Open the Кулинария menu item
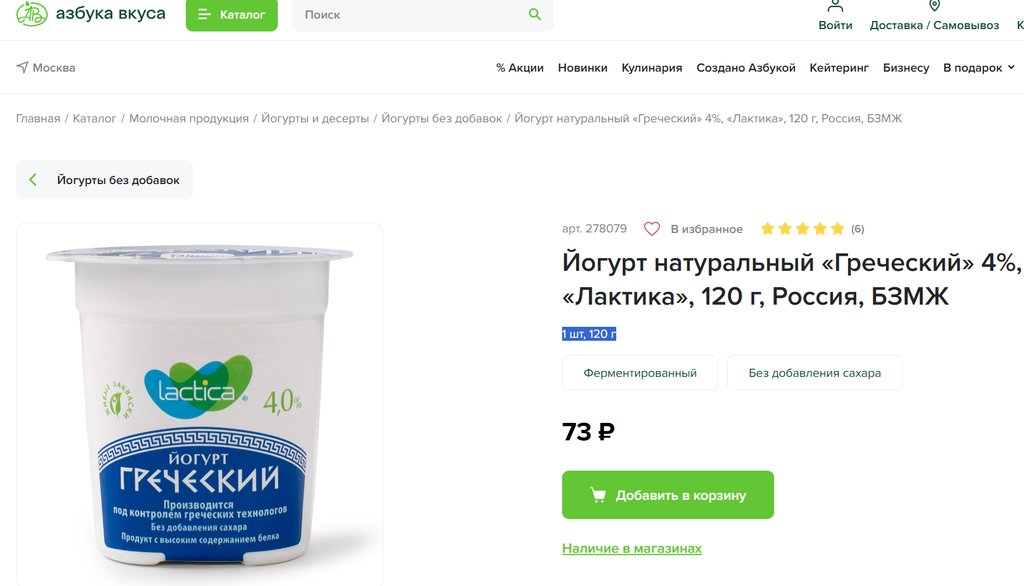This screenshot has width=1024, height=586. coord(652,67)
